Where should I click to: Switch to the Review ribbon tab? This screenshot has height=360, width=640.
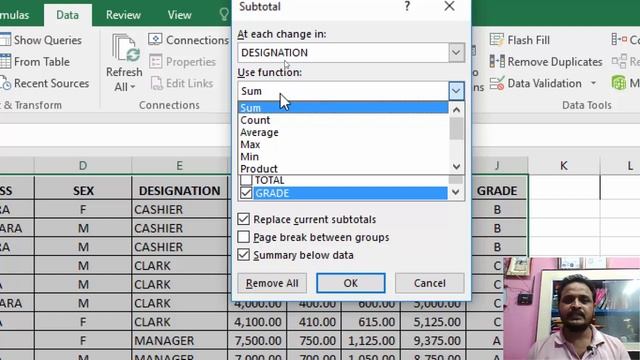(123, 15)
